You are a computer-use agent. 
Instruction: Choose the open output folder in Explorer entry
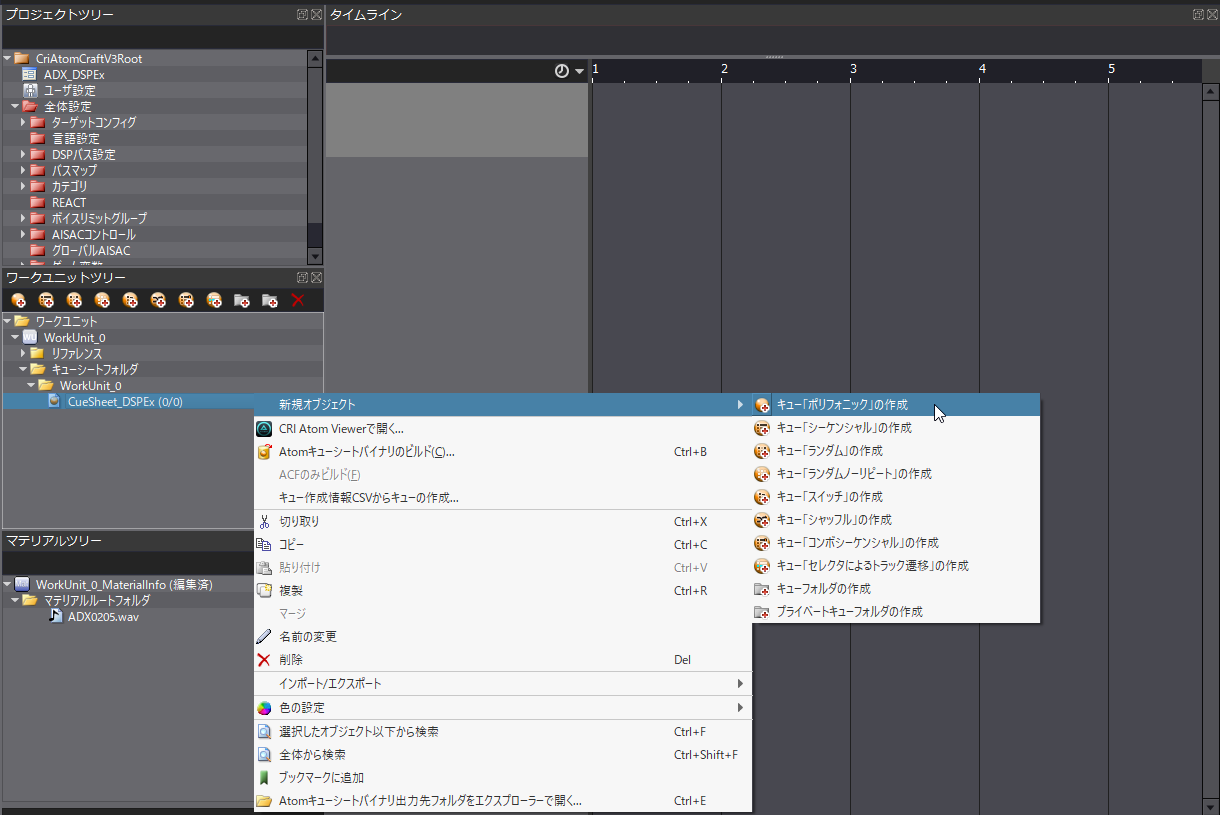[502, 800]
